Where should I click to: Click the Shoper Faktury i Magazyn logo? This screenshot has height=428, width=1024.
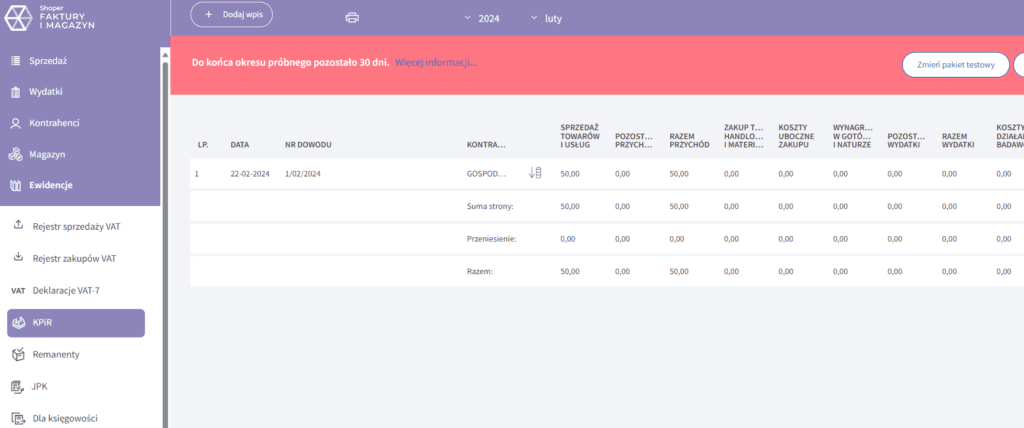tap(51, 19)
